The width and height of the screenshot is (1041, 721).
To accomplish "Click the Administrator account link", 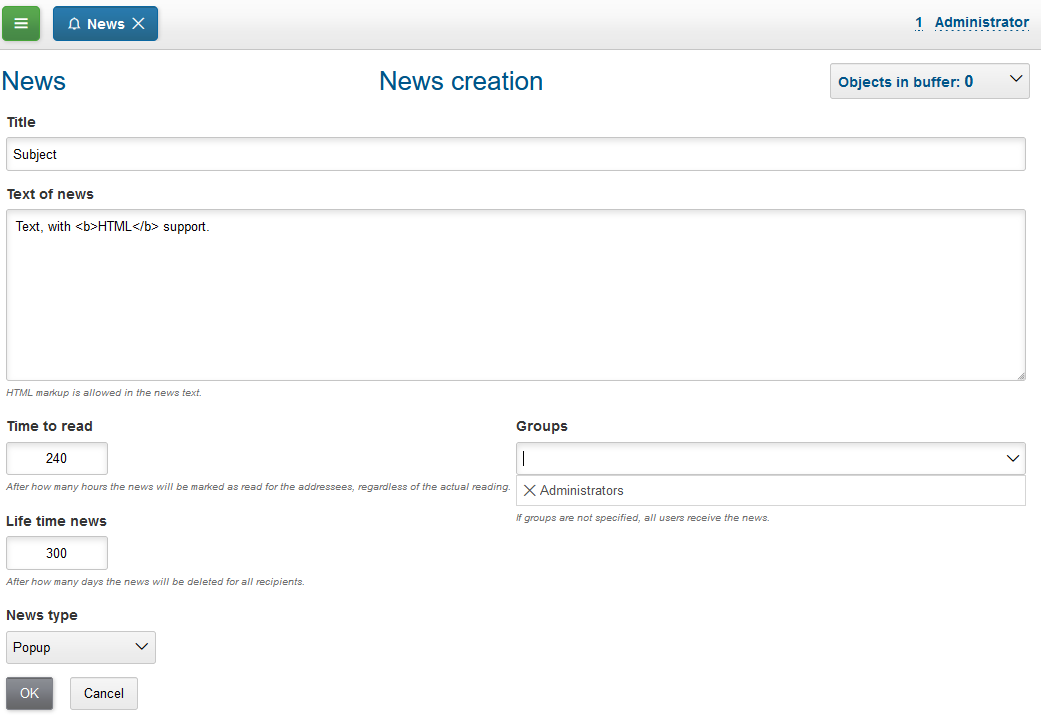I will point(982,22).
